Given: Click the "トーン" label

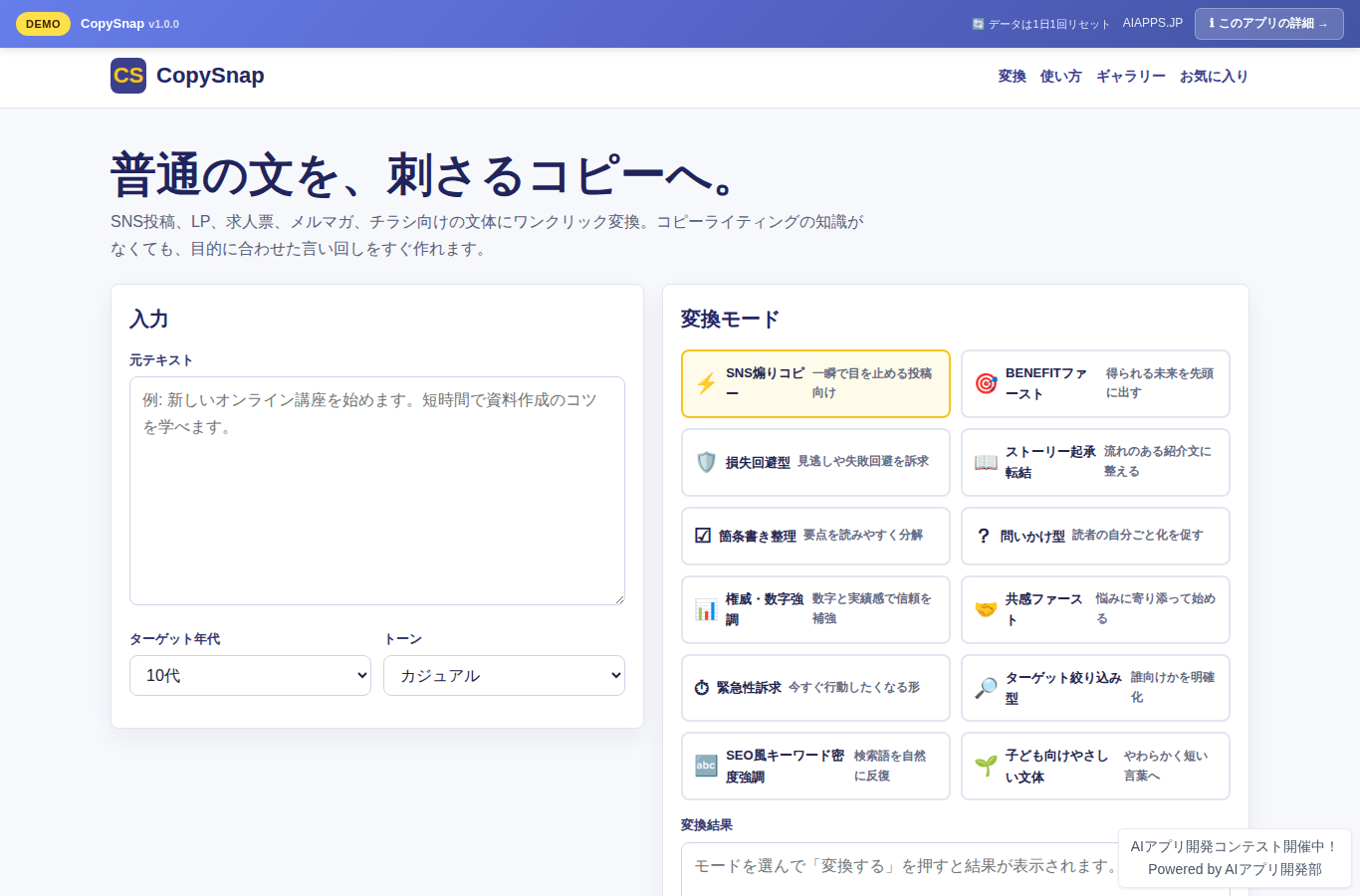Looking at the screenshot, I should point(403,639).
